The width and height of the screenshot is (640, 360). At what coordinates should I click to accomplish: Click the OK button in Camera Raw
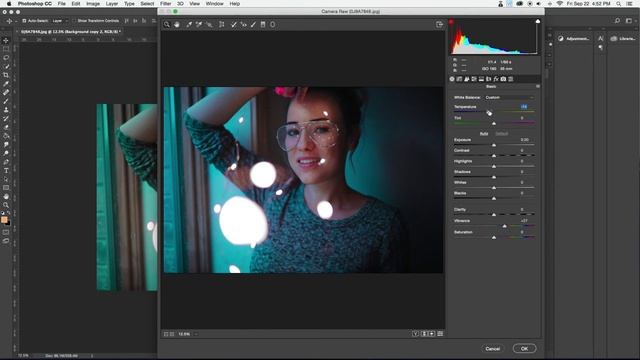524,349
